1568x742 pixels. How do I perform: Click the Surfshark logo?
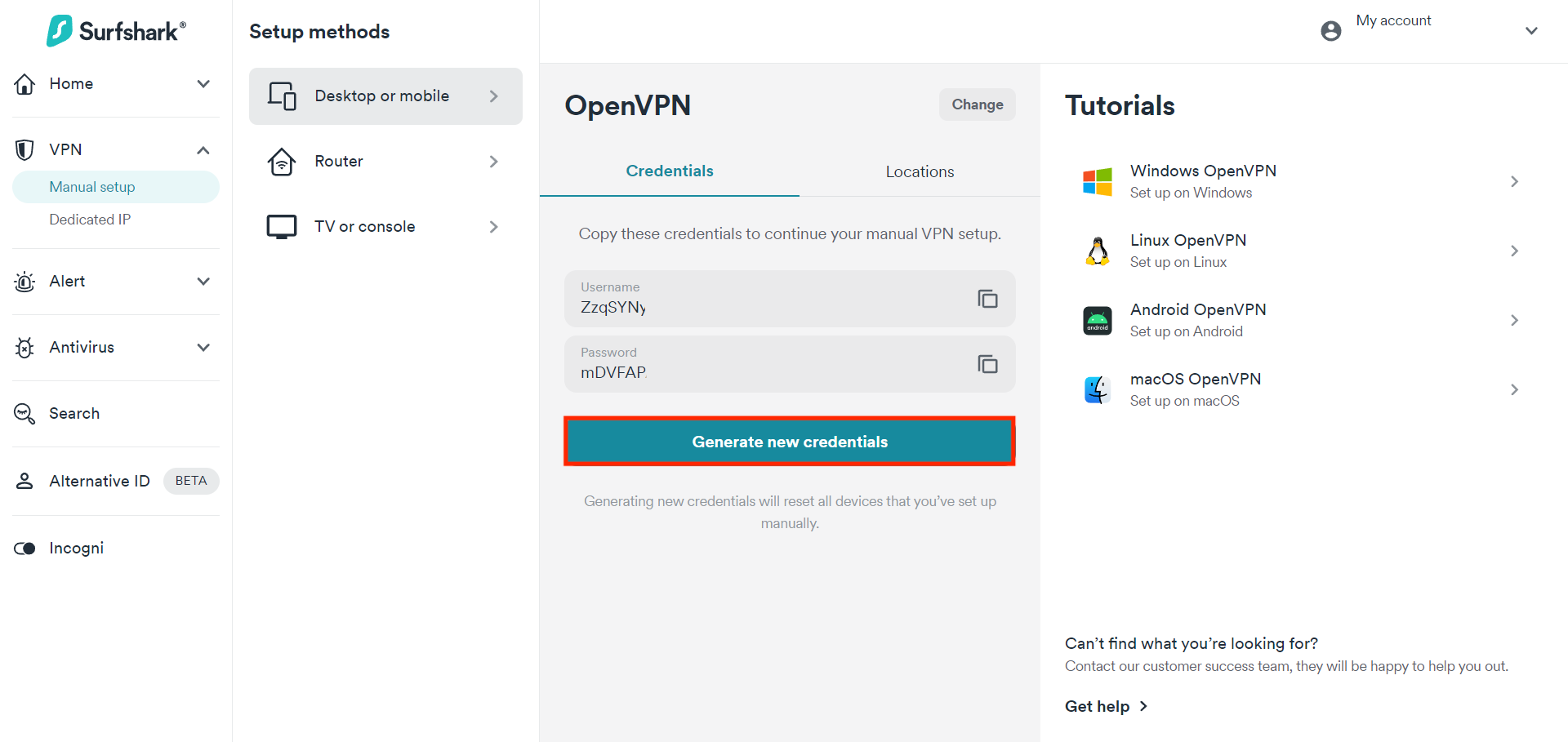(x=116, y=31)
